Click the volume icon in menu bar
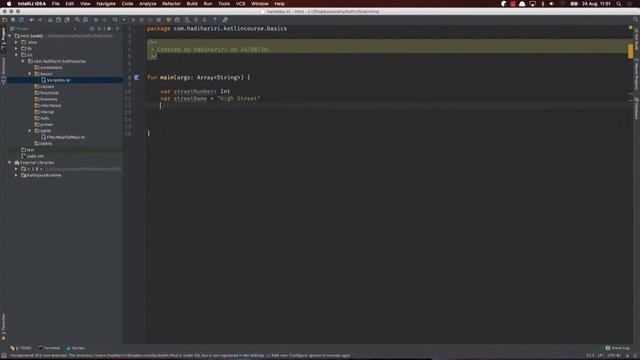 click(551, 4)
